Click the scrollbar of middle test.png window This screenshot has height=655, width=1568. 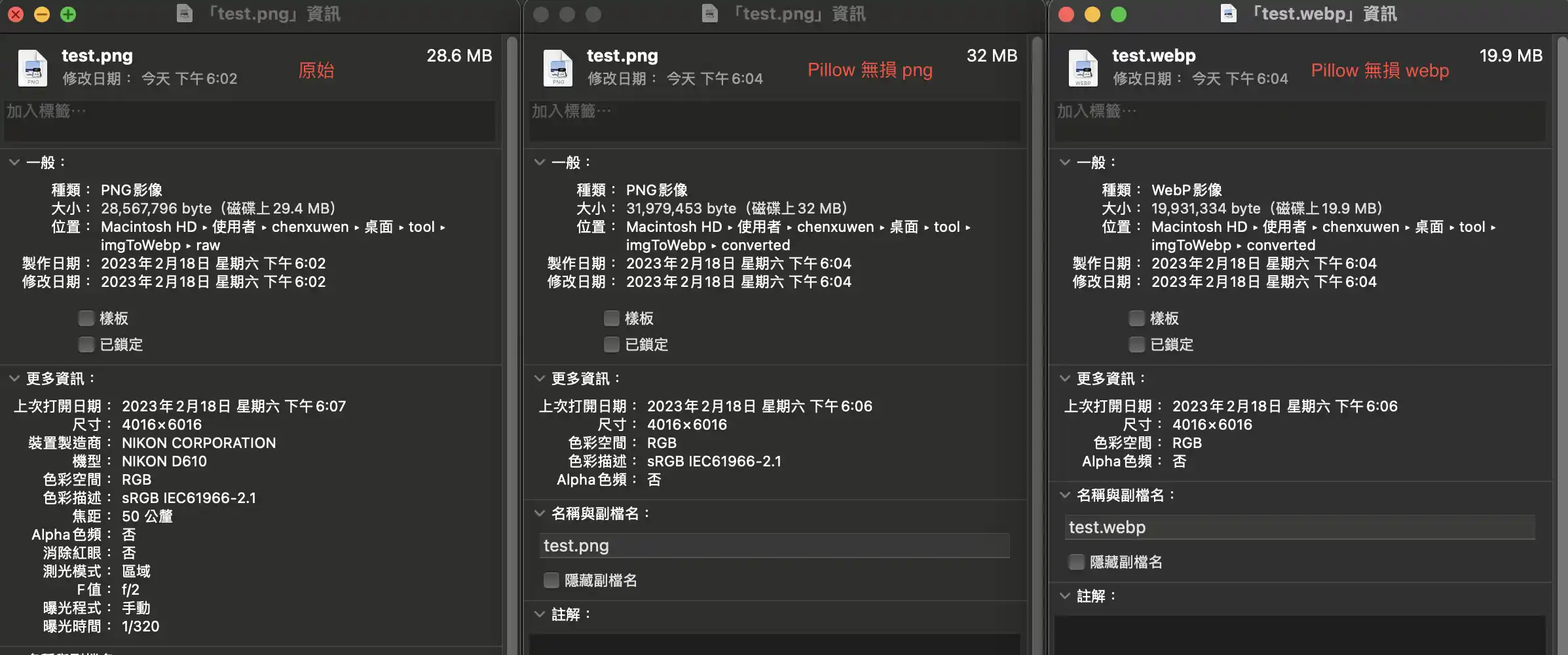1037,346
